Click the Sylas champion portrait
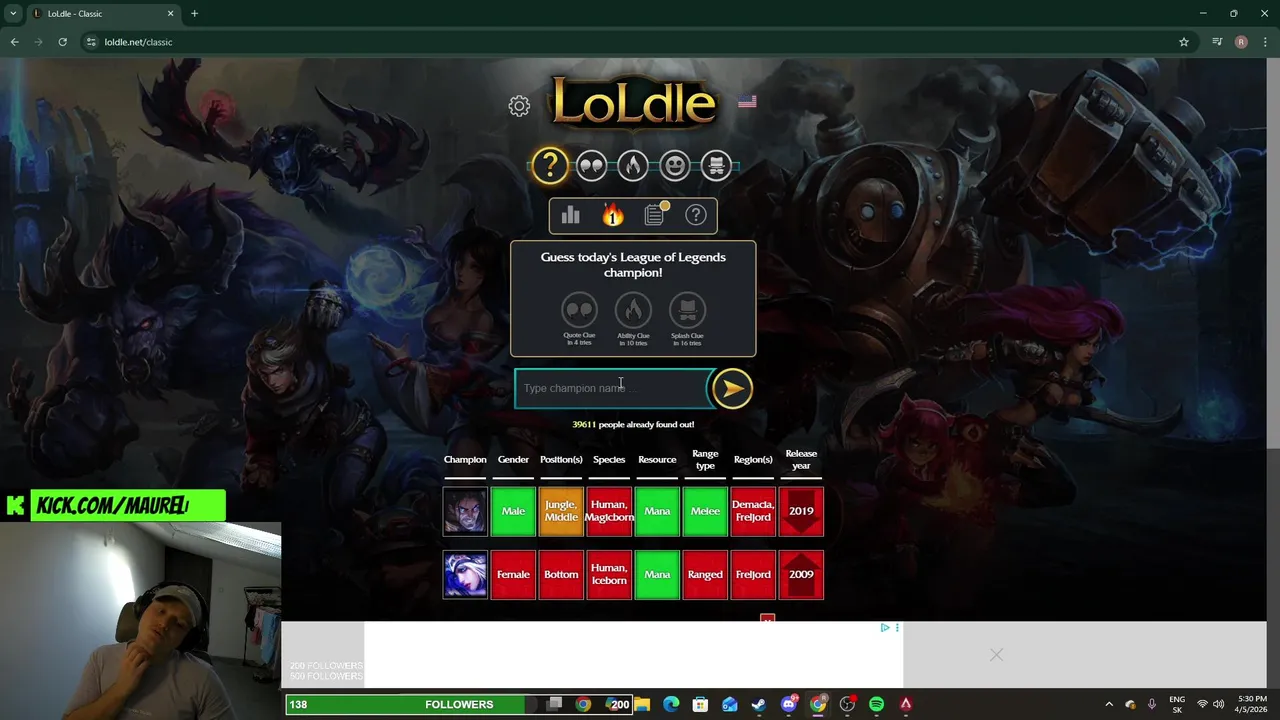The image size is (1280, 720). pyautogui.click(x=465, y=511)
